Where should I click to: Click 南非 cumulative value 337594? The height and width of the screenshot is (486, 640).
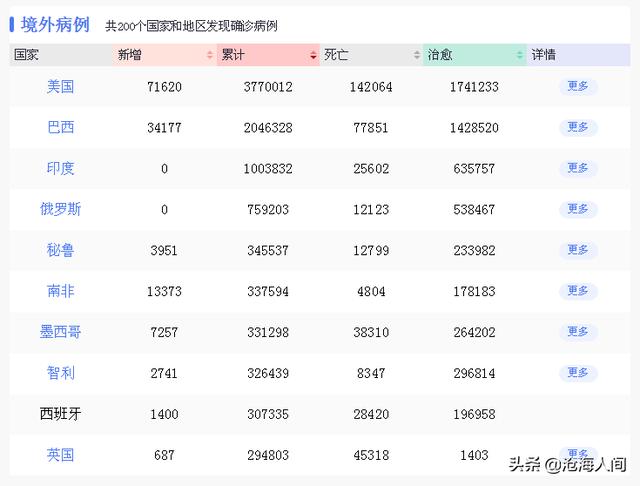click(x=268, y=291)
